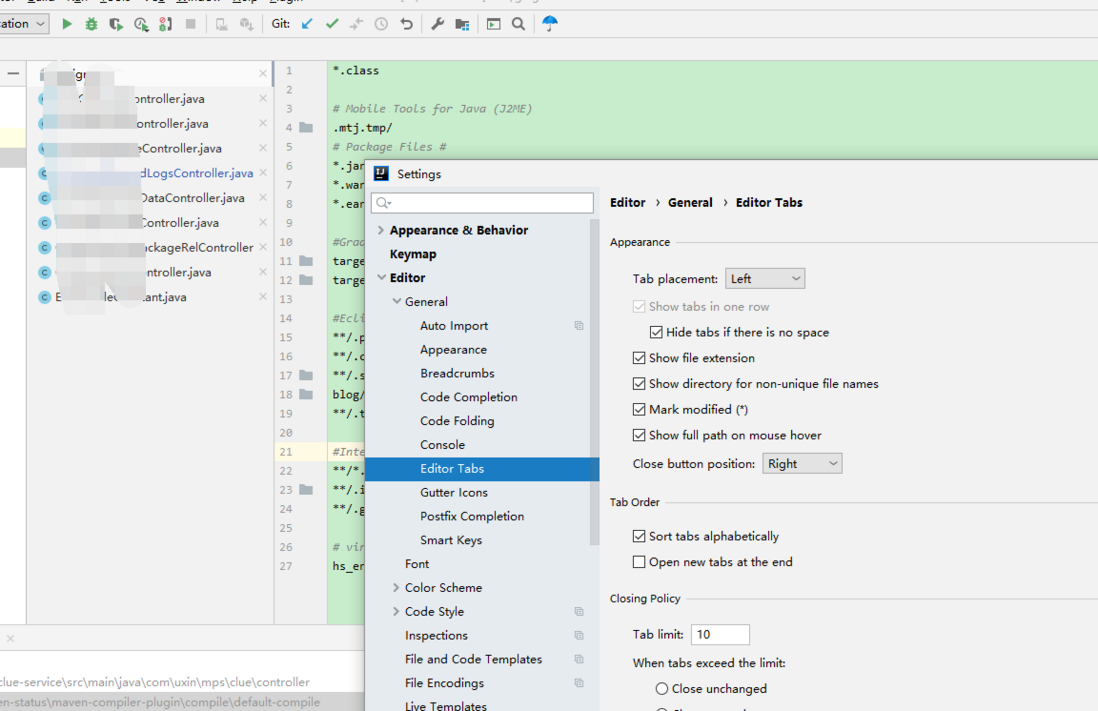Toggle Show file extension checkbox
This screenshot has width=1098, height=711.
[639, 358]
